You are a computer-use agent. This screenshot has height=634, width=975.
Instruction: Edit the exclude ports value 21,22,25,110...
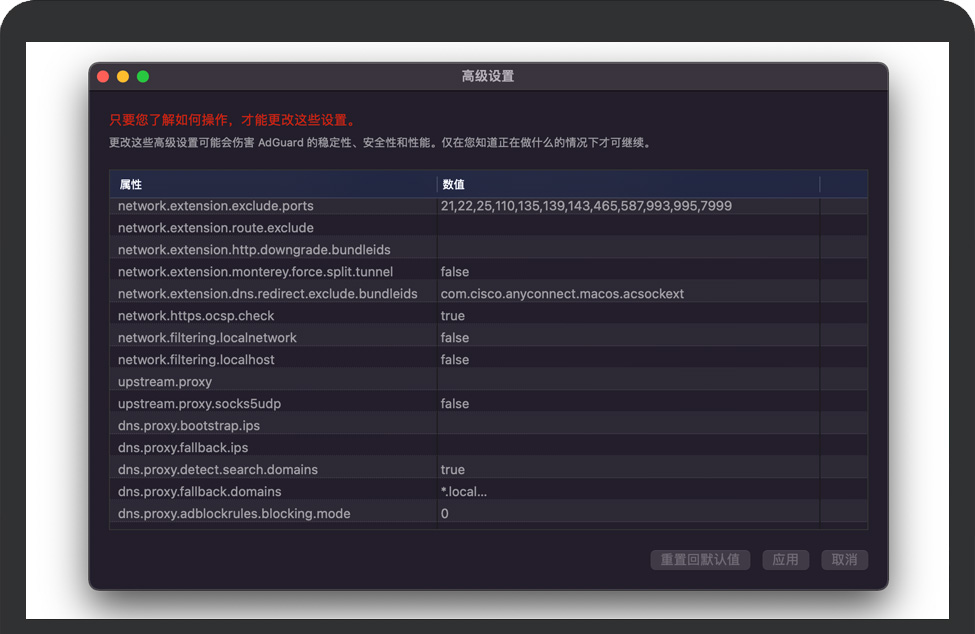point(586,206)
